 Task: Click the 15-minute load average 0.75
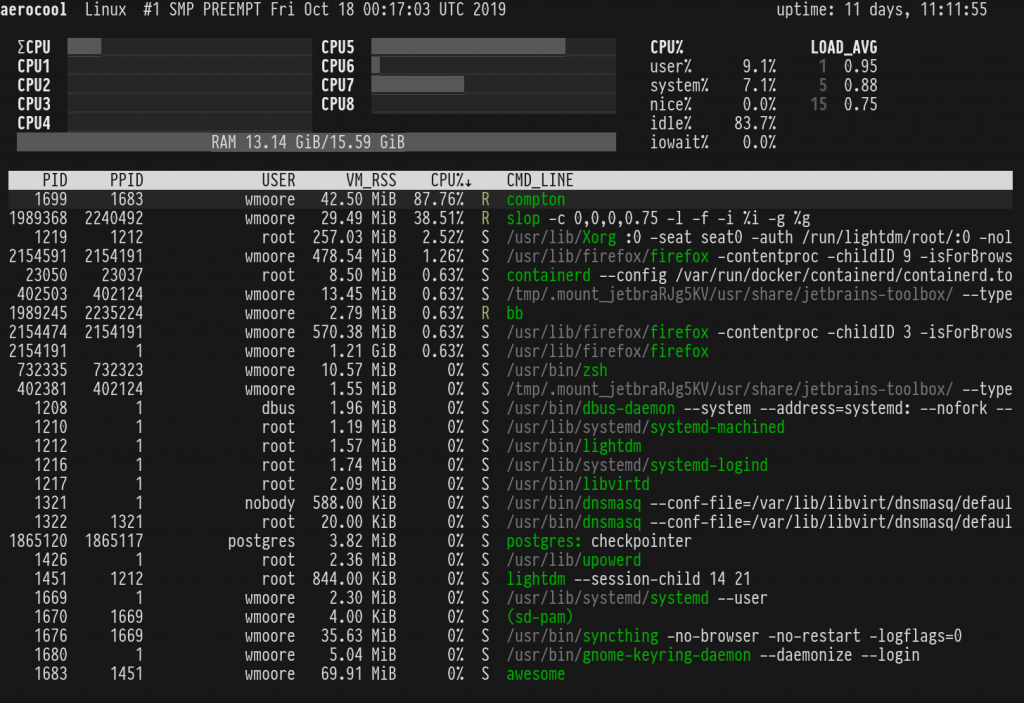click(860, 104)
